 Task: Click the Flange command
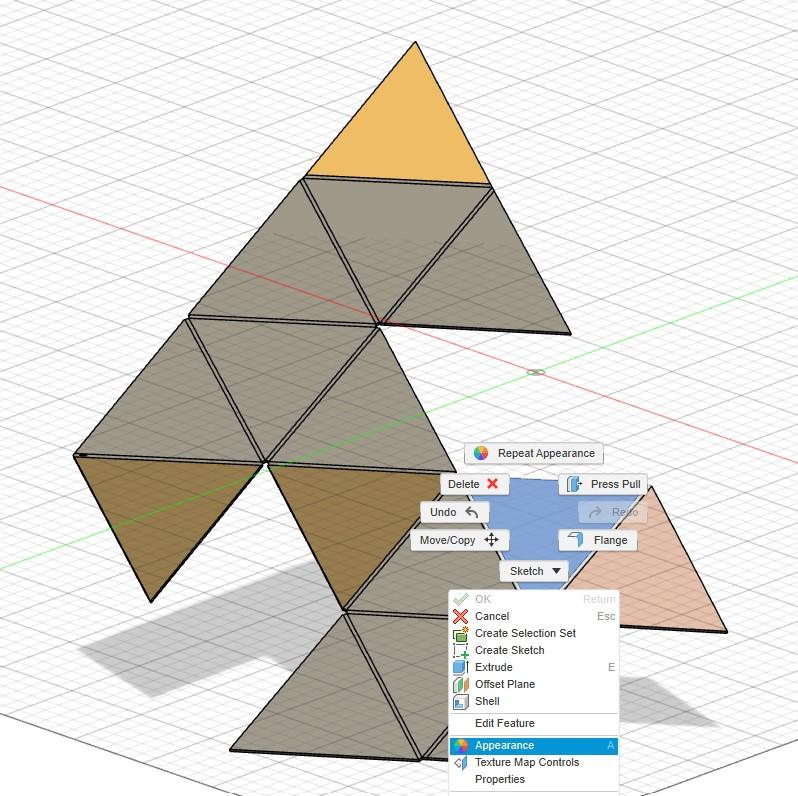coord(597,540)
